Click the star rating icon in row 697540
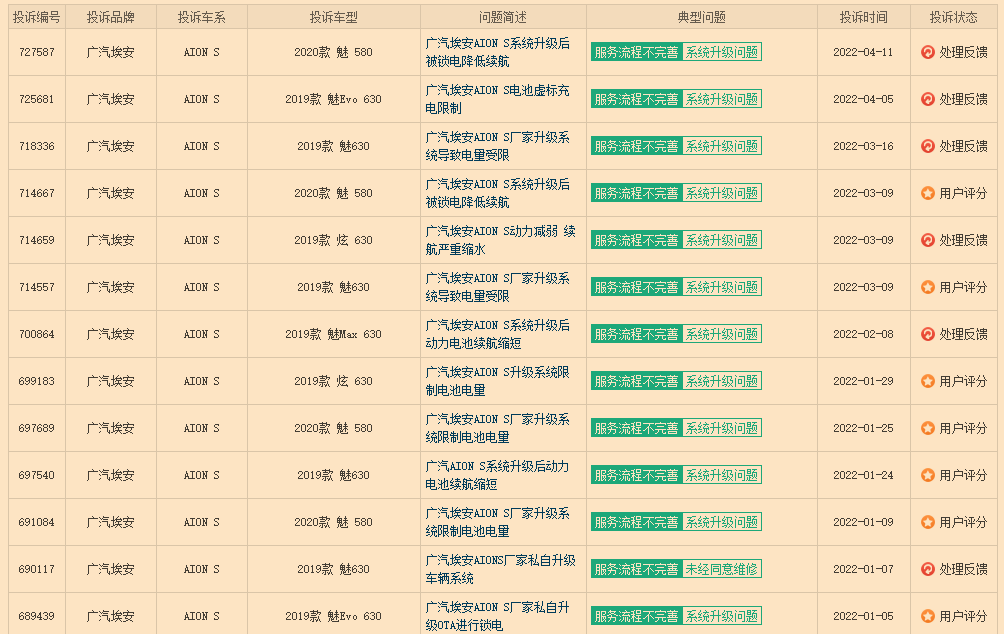Image resolution: width=1004 pixels, height=634 pixels. (x=927, y=475)
